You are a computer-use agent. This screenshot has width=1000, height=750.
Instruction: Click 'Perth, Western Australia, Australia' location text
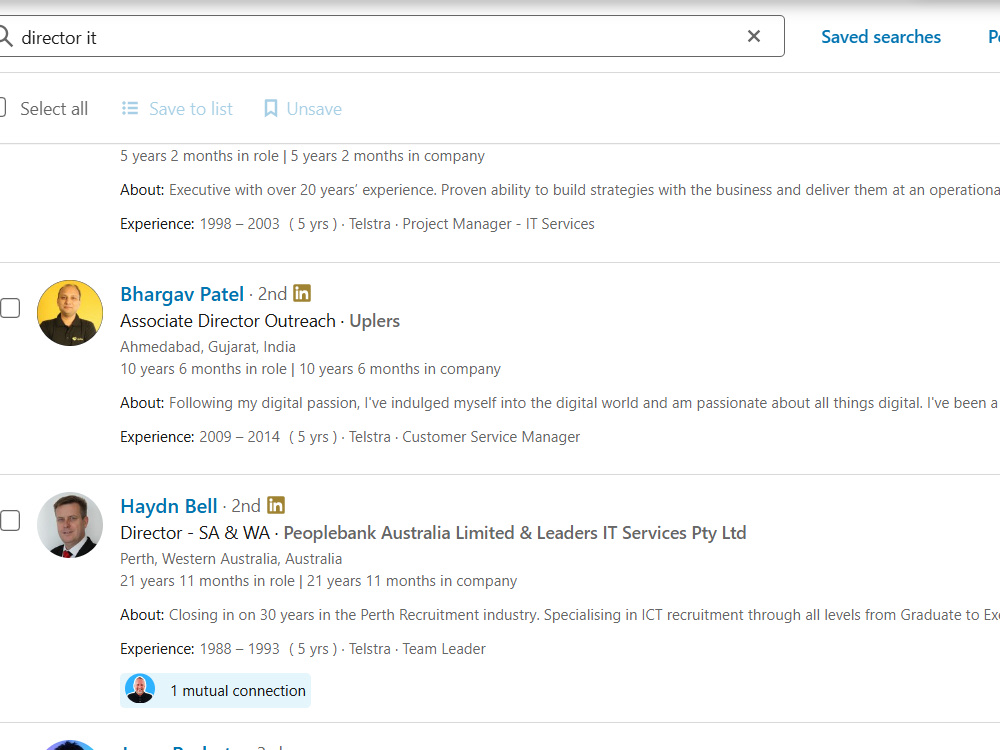point(231,559)
